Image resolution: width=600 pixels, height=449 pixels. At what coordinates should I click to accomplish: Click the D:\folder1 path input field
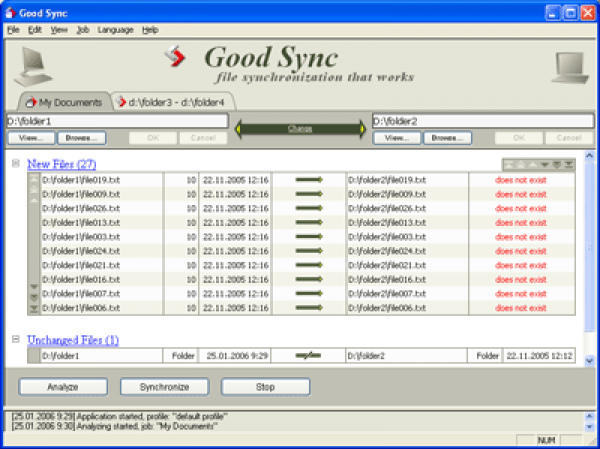[x=116, y=121]
